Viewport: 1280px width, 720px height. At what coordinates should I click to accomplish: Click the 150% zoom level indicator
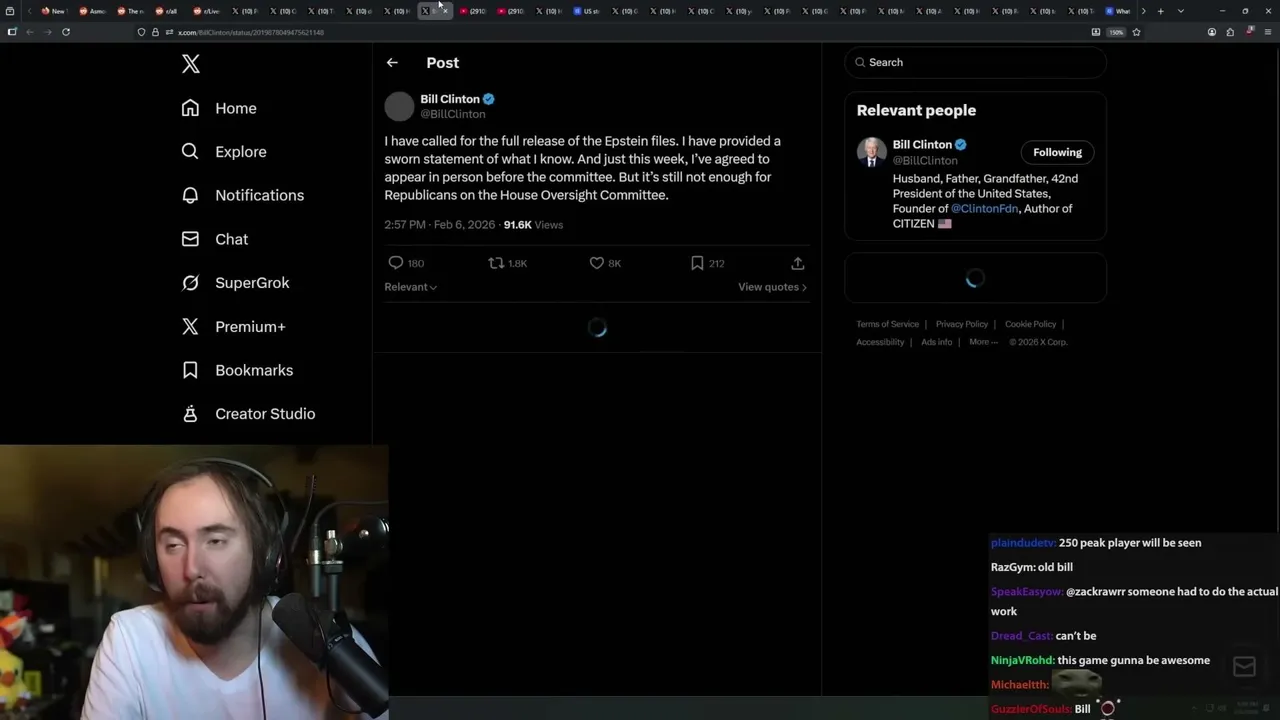click(1116, 32)
